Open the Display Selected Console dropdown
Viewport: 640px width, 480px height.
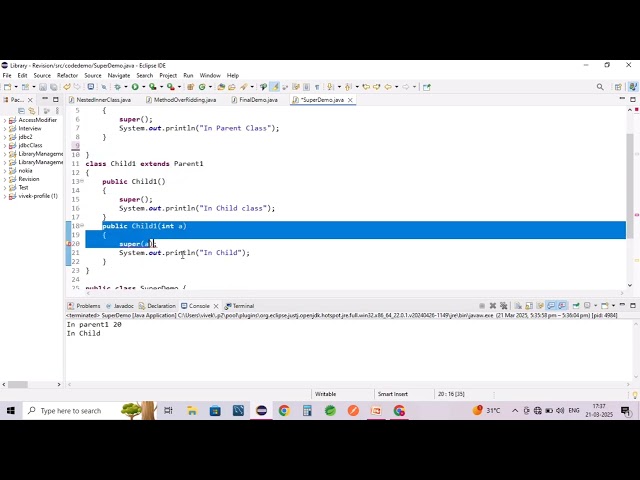pyautogui.click(x=596, y=306)
